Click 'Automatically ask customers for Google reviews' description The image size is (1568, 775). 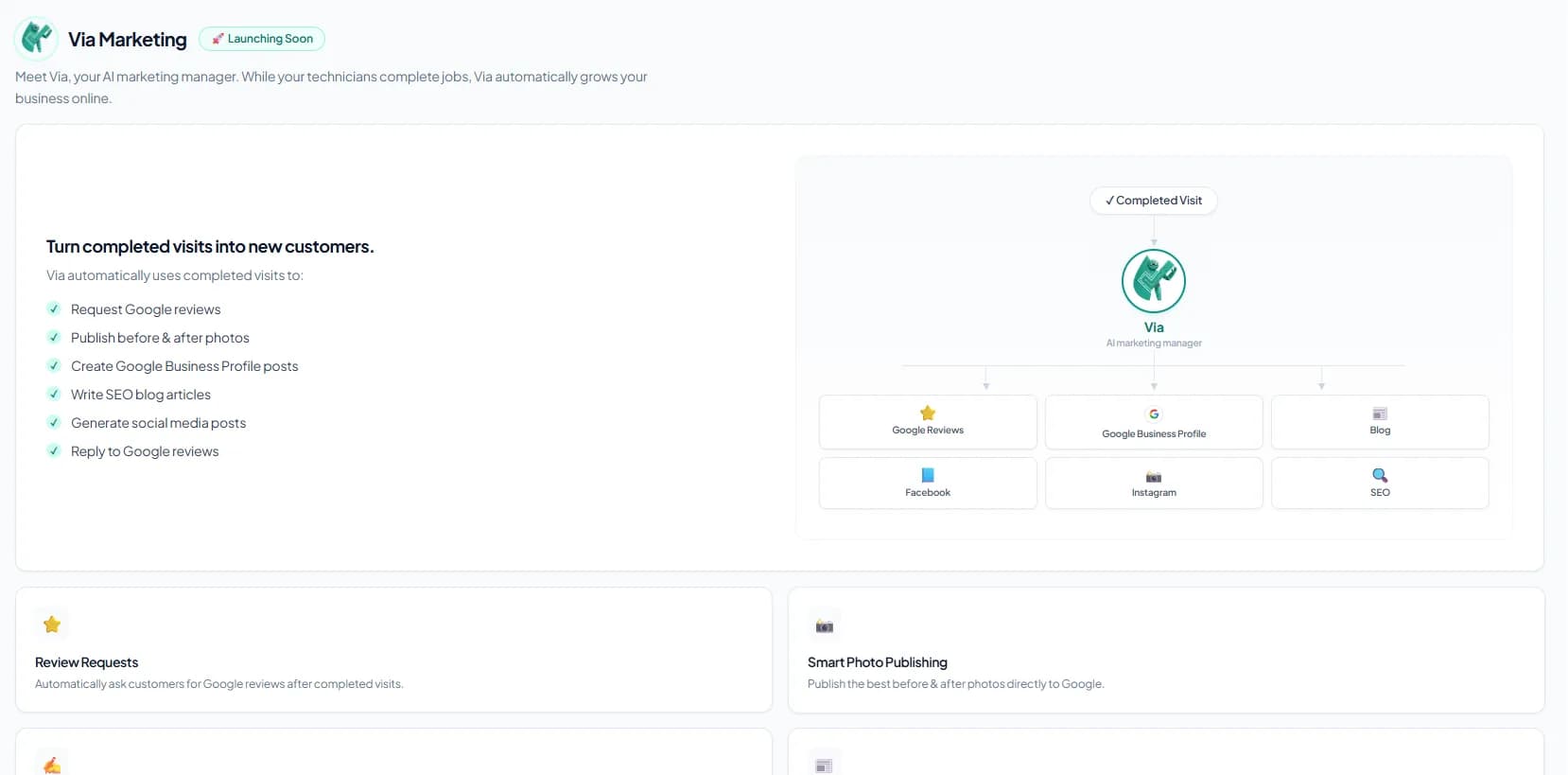click(x=218, y=684)
